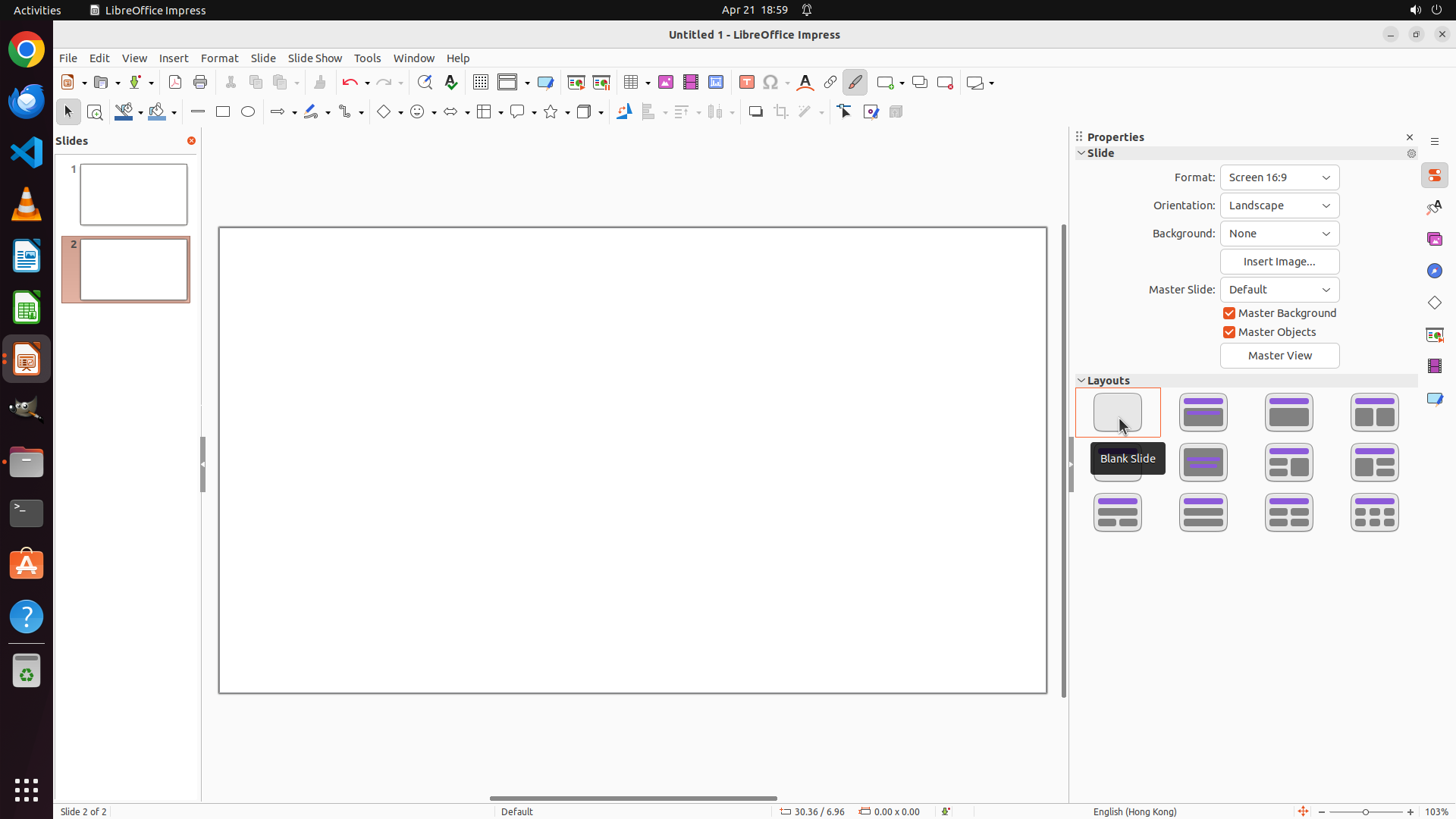1456x819 pixels.
Task: Open the Gallery sidebar deck
Action: [x=1435, y=240]
